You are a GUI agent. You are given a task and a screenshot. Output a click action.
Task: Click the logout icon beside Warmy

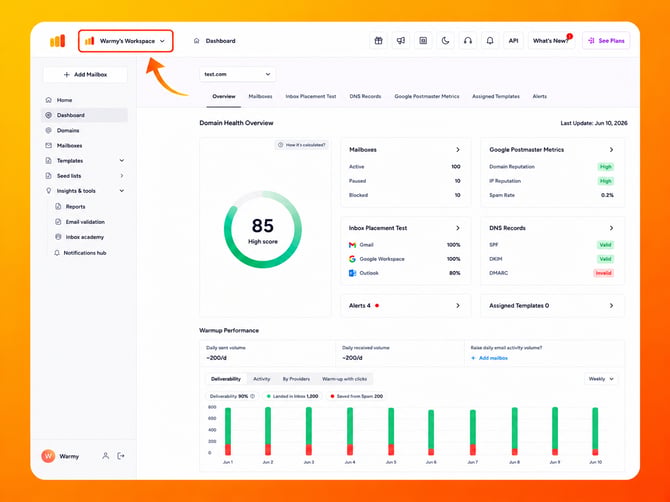click(x=121, y=456)
